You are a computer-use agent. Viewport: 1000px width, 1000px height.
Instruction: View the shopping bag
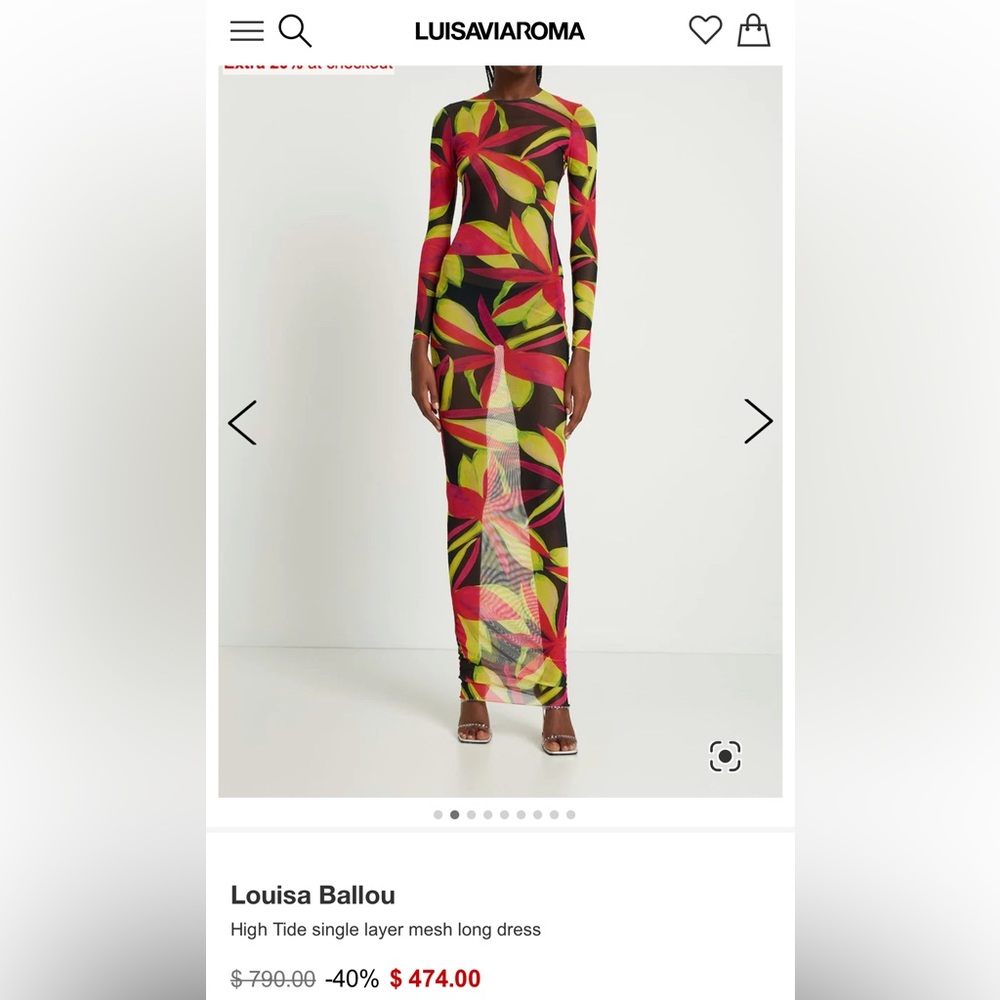tap(754, 31)
